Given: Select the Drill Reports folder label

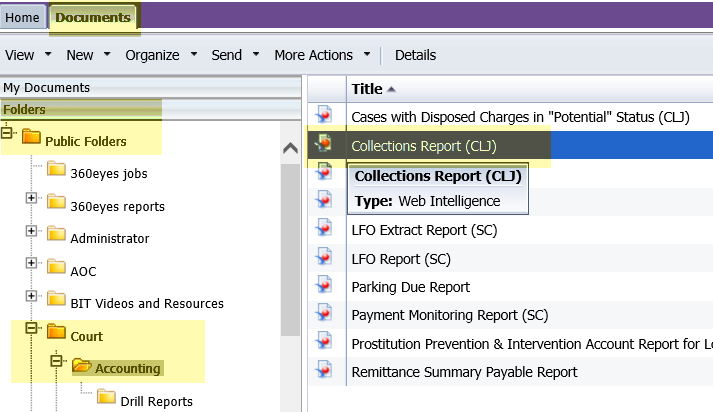Looking at the screenshot, I should pos(156,402).
